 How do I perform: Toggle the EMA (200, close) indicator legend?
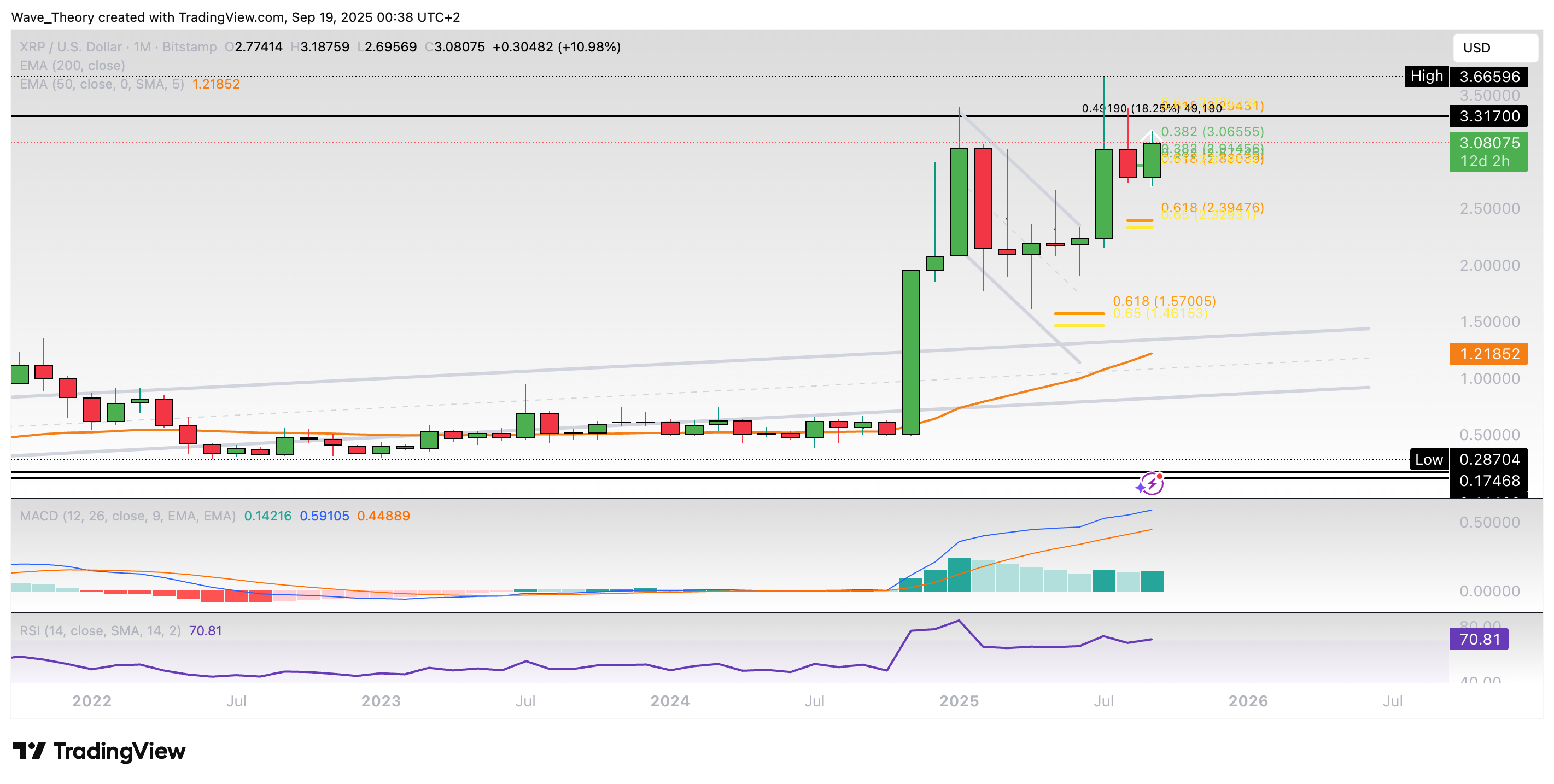pos(72,65)
